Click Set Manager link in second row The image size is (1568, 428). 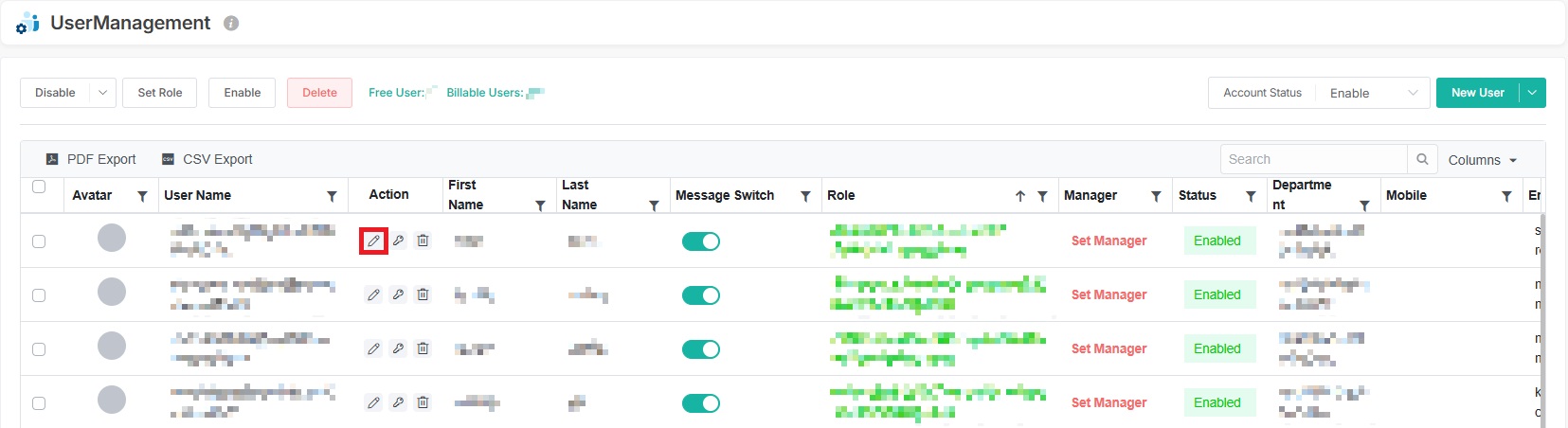click(1108, 294)
